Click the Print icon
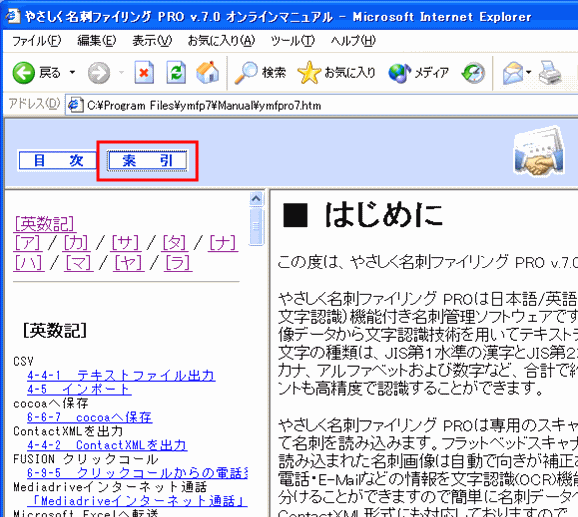578x517 pixels. click(550, 73)
